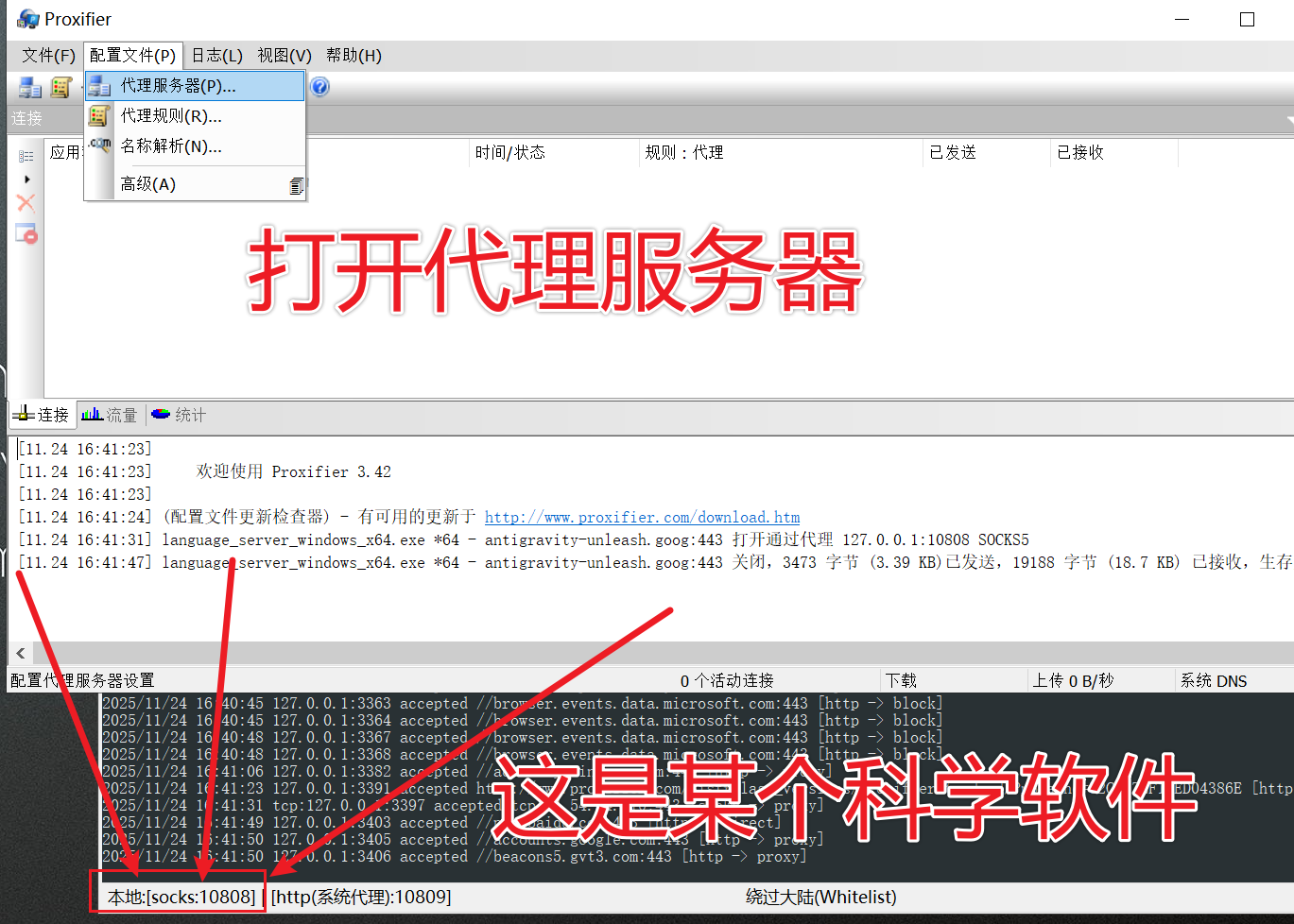Switch to the 连接 tab
Image resolution: width=1294 pixels, height=924 pixels.
tap(42, 414)
